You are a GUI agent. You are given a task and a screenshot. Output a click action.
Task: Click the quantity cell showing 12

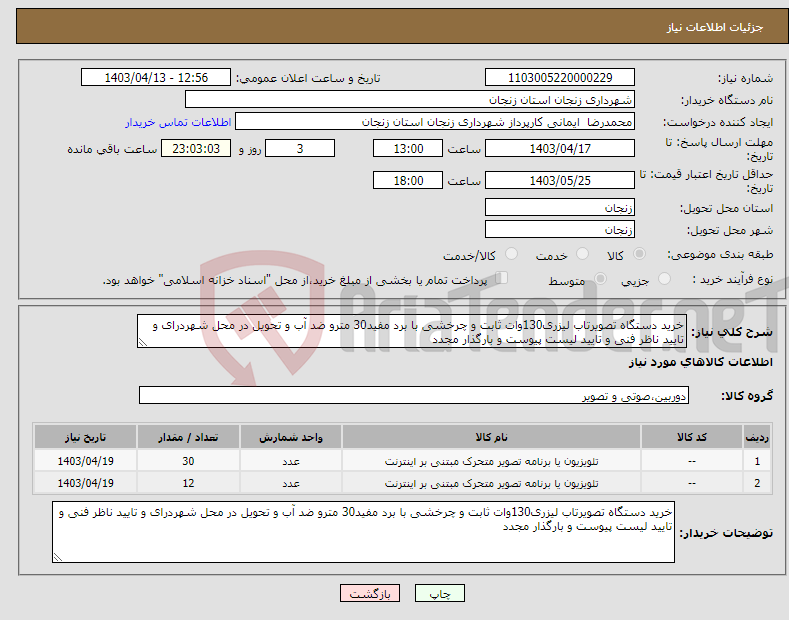click(x=188, y=483)
